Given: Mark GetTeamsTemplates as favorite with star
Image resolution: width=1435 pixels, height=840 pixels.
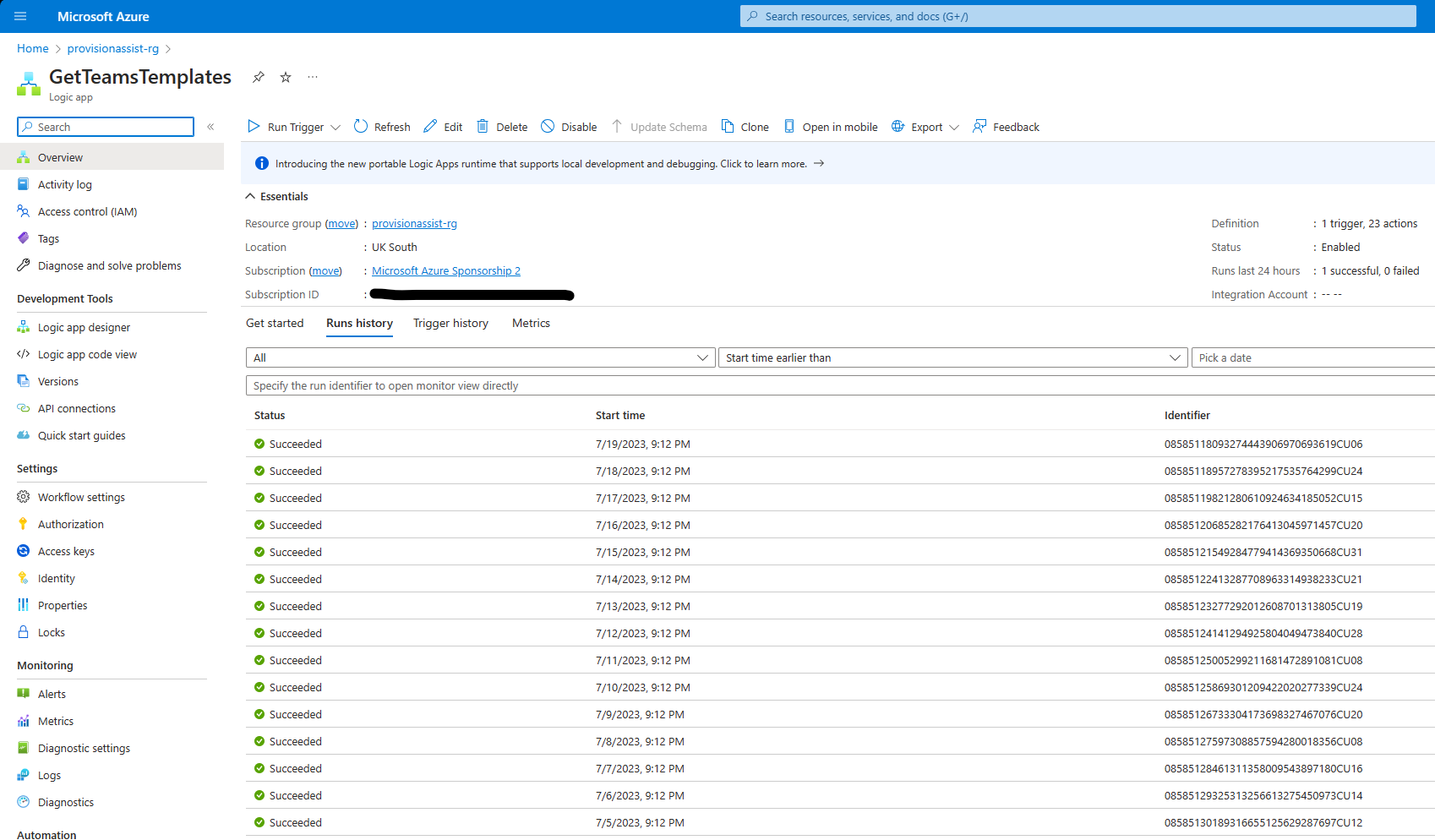Looking at the screenshot, I should point(286,77).
